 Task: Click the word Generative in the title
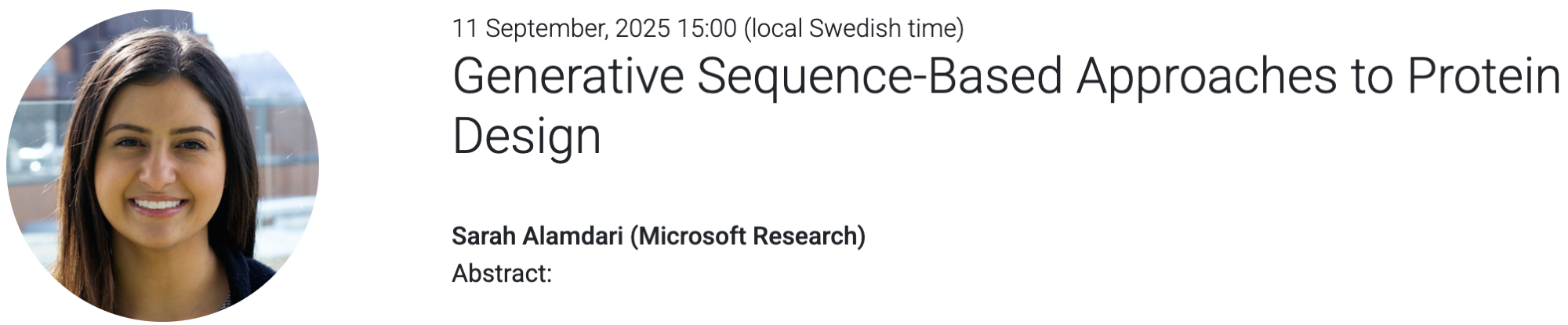(568, 77)
